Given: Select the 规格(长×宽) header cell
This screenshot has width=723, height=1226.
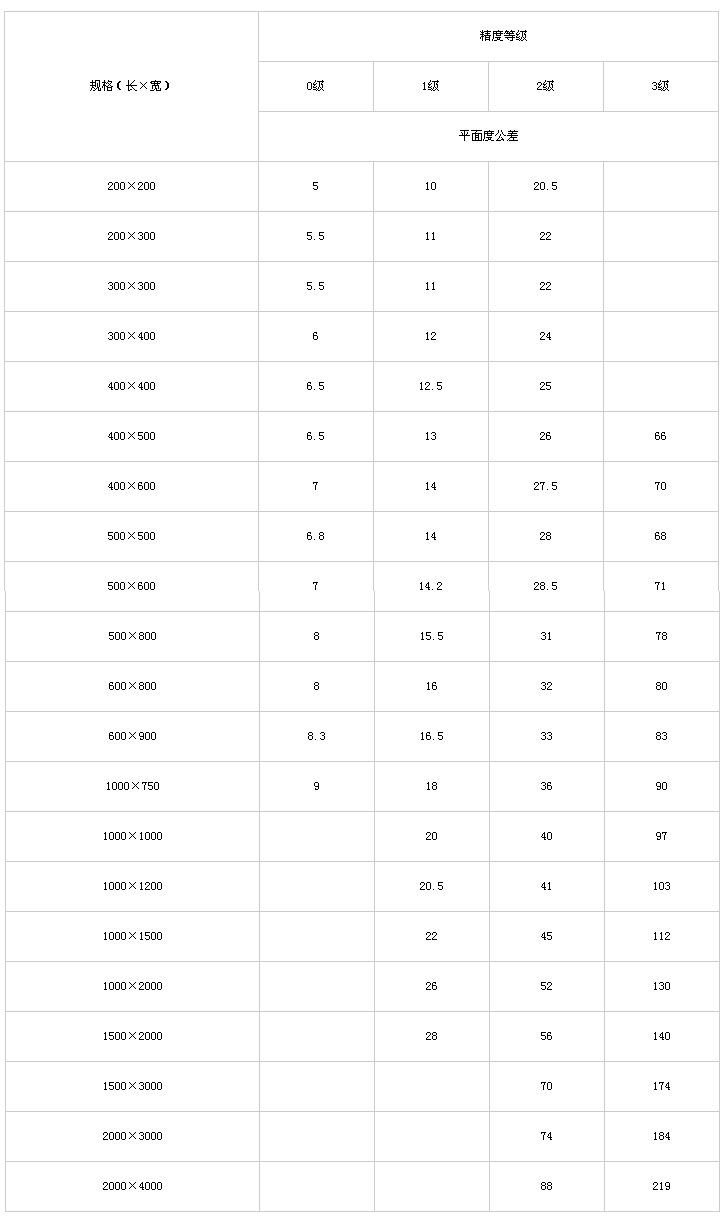Looking at the screenshot, I should point(131,86).
